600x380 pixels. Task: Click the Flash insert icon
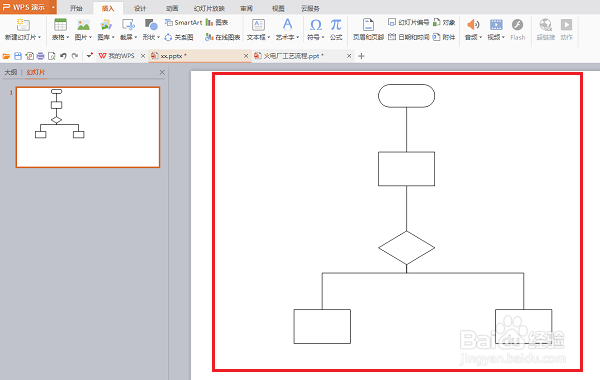(x=517, y=25)
